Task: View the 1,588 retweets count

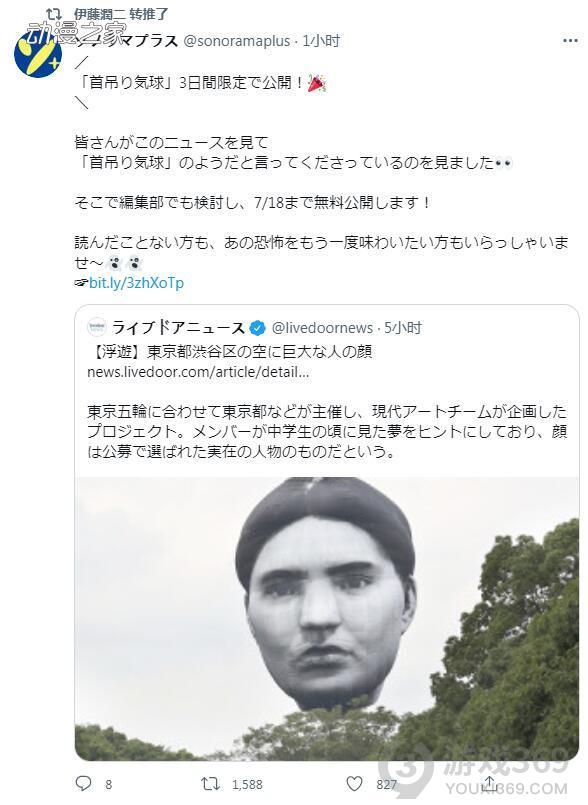Action: (247, 784)
